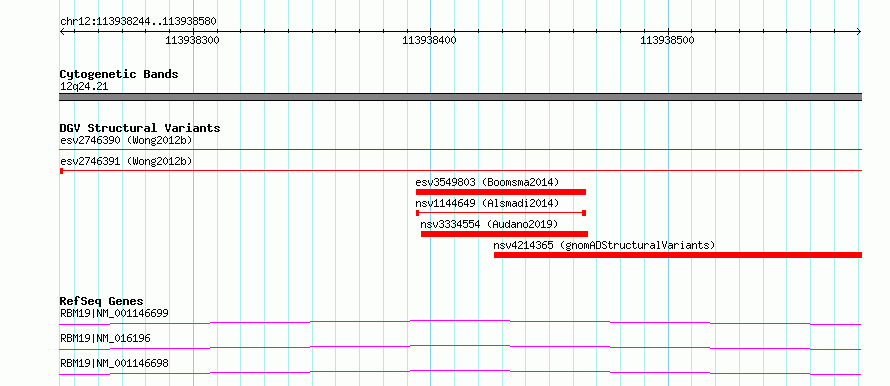Image resolution: width=890 pixels, height=386 pixels.
Task: Click variant label esv2746391 (Wong2012b)
Action: click(x=126, y=162)
